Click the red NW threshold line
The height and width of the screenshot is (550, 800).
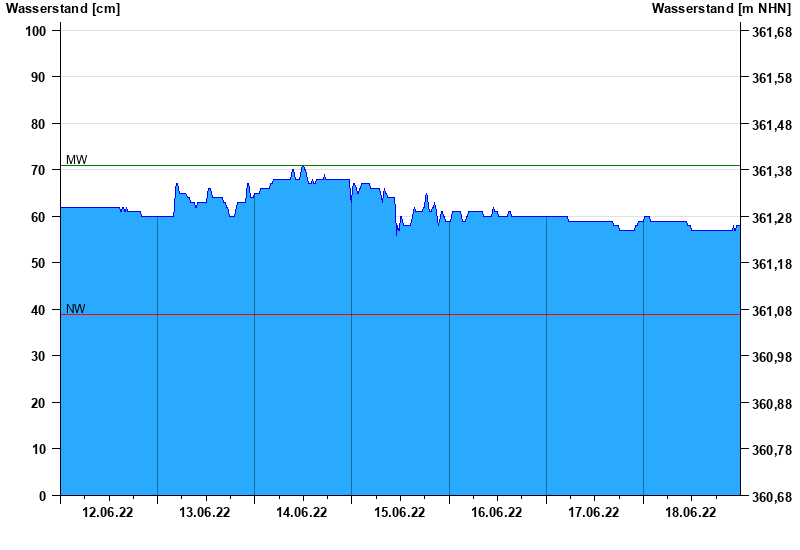click(400, 315)
